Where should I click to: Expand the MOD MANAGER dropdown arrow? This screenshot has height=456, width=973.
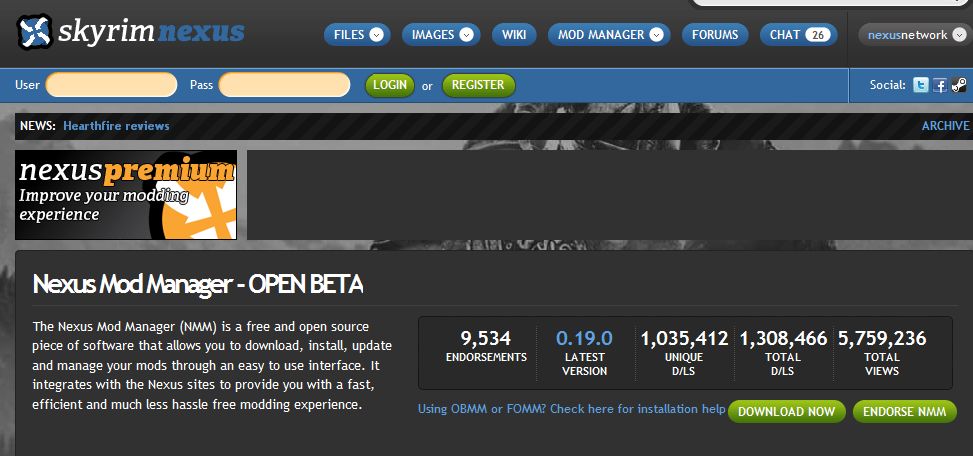657,35
